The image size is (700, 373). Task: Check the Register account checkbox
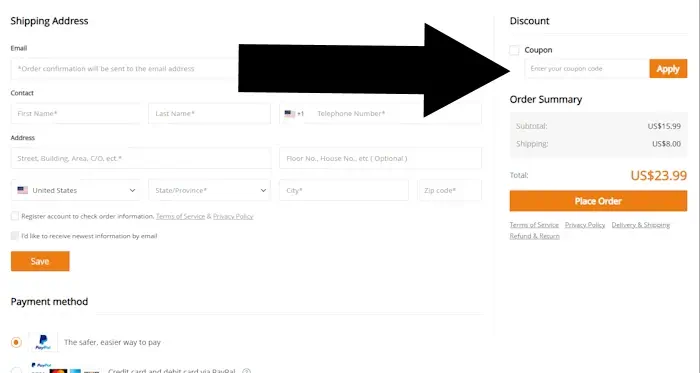[x=15, y=216]
